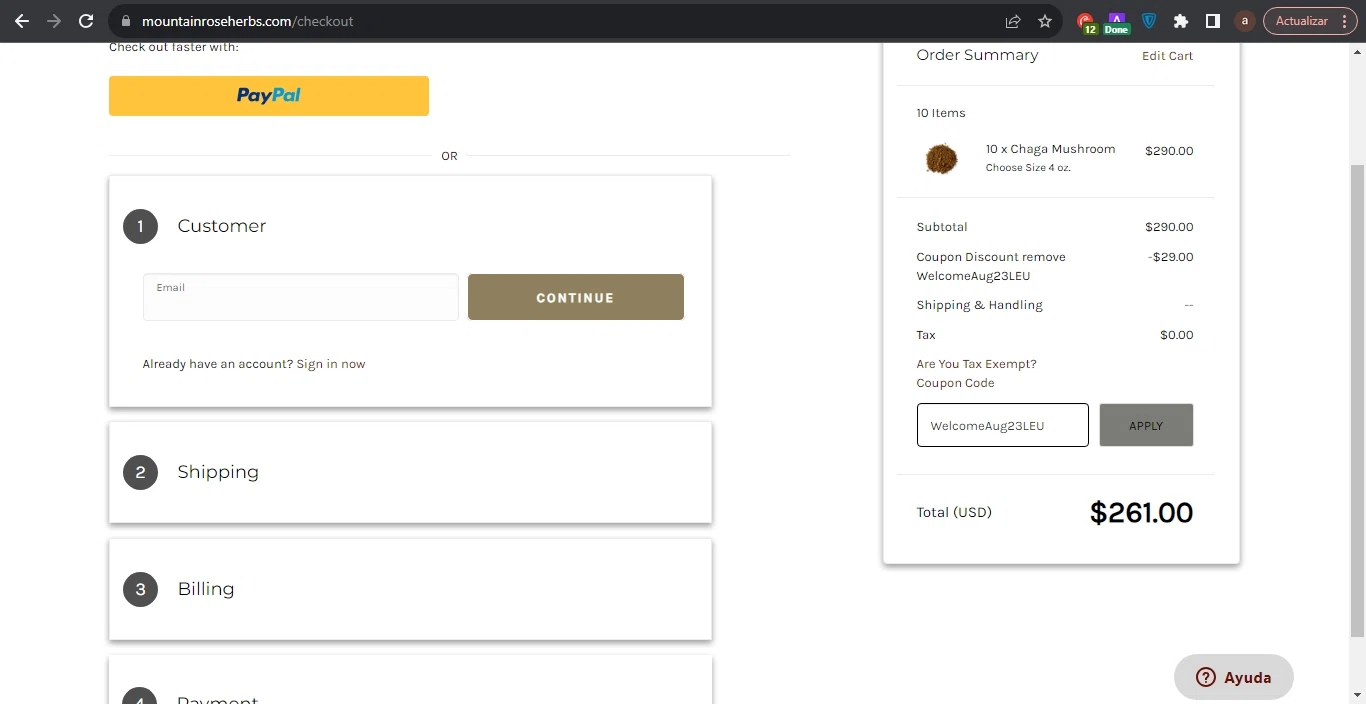Click the 10 Items label

(941, 113)
